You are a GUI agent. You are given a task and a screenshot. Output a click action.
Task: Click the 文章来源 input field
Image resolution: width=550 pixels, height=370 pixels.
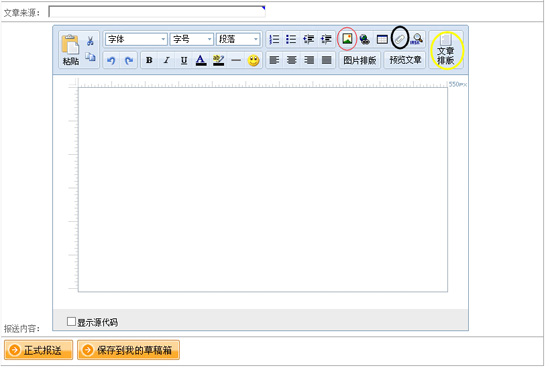157,12
